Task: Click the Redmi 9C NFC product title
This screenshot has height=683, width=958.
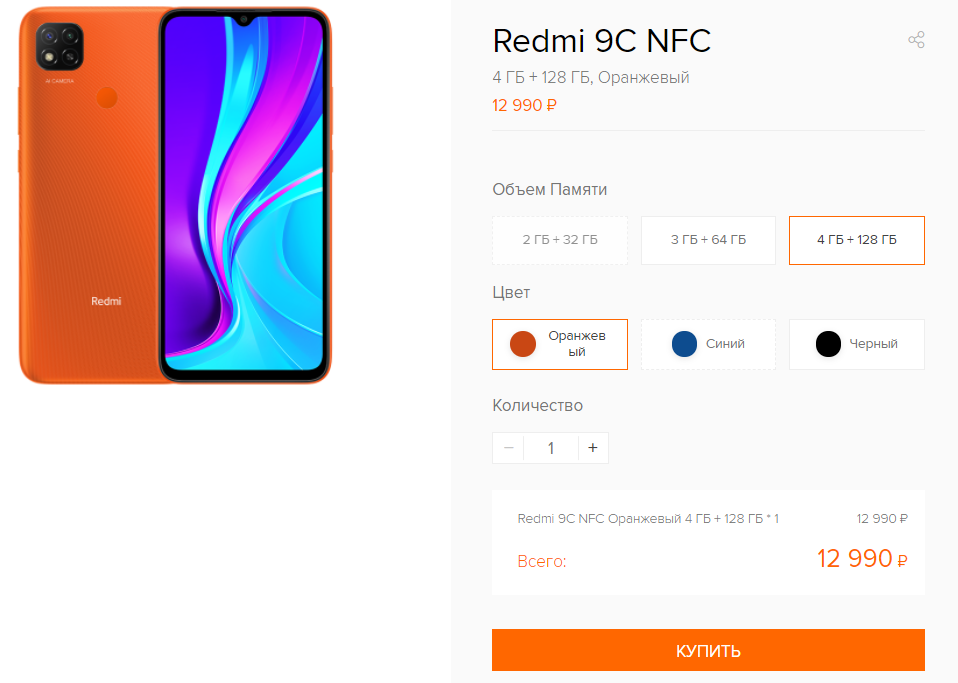Action: coord(601,41)
